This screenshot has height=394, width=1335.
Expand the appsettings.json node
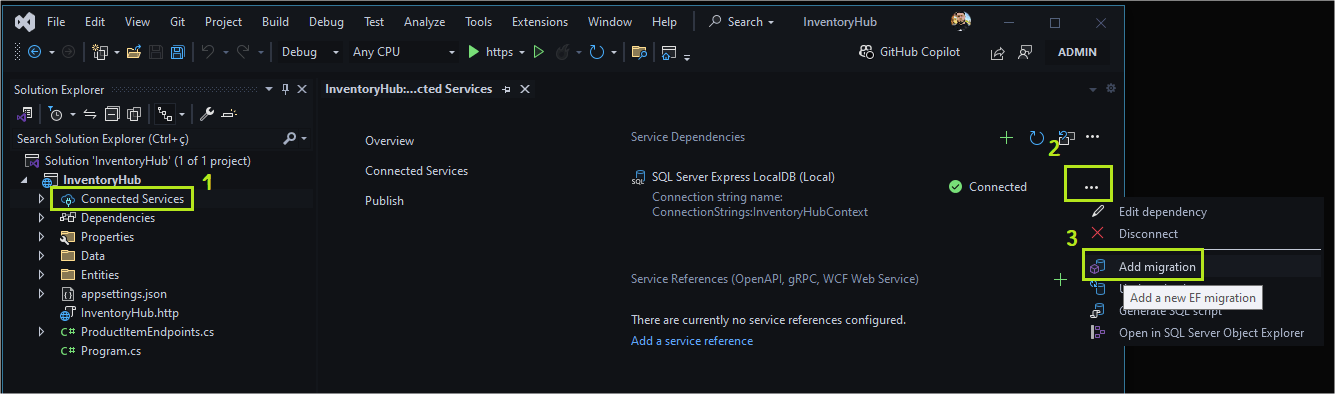point(41,294)
